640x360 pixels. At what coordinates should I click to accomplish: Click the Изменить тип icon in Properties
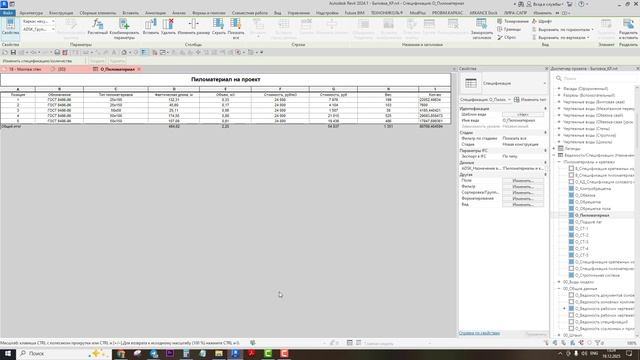[x=517, y=100]
